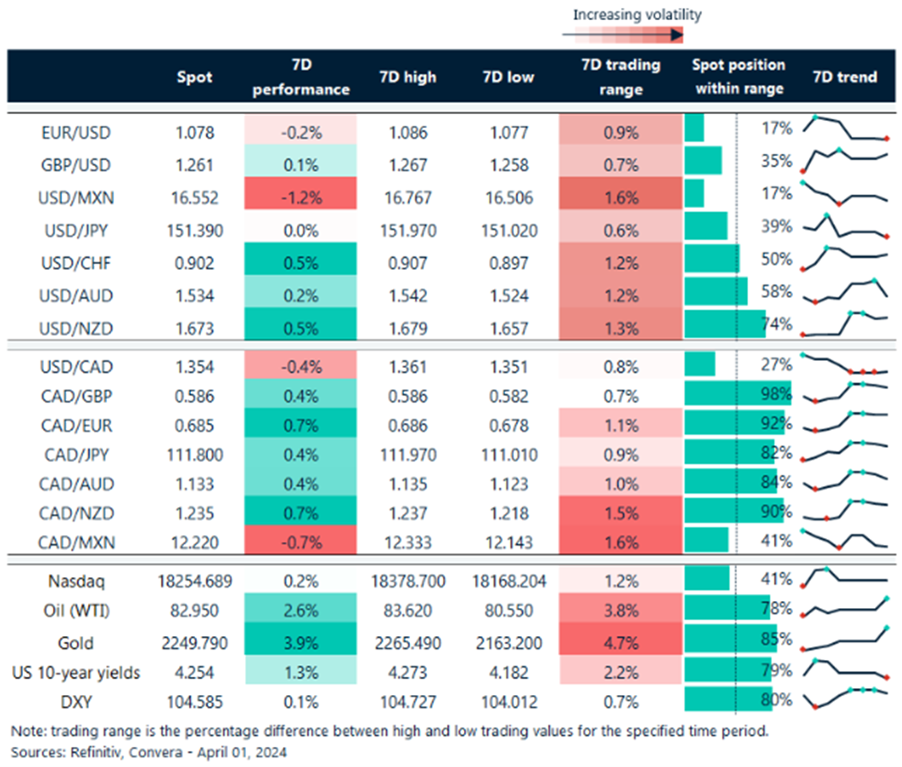This screenshot has width=902, height=767.
Task: Click the CAD/GBP 98% position bar
Action: [x=737, y=394]
